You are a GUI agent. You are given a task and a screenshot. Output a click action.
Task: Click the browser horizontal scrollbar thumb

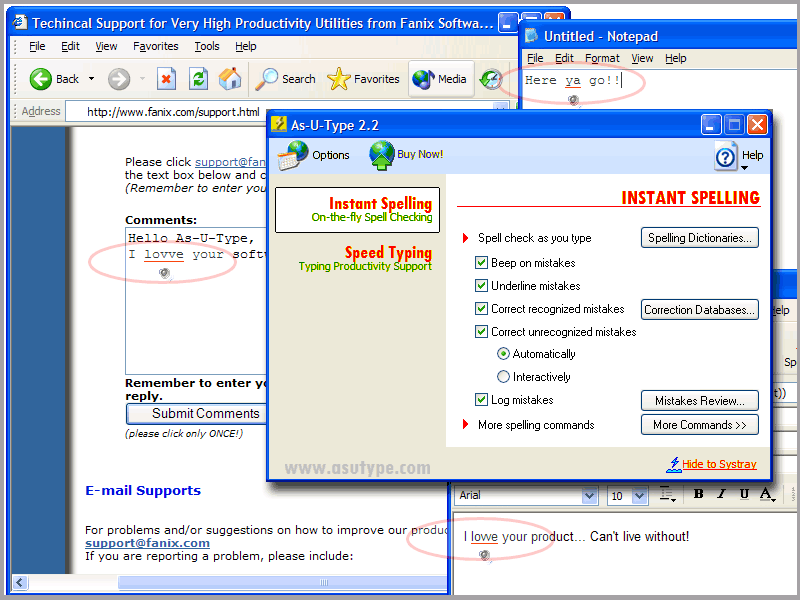point(283,582)
